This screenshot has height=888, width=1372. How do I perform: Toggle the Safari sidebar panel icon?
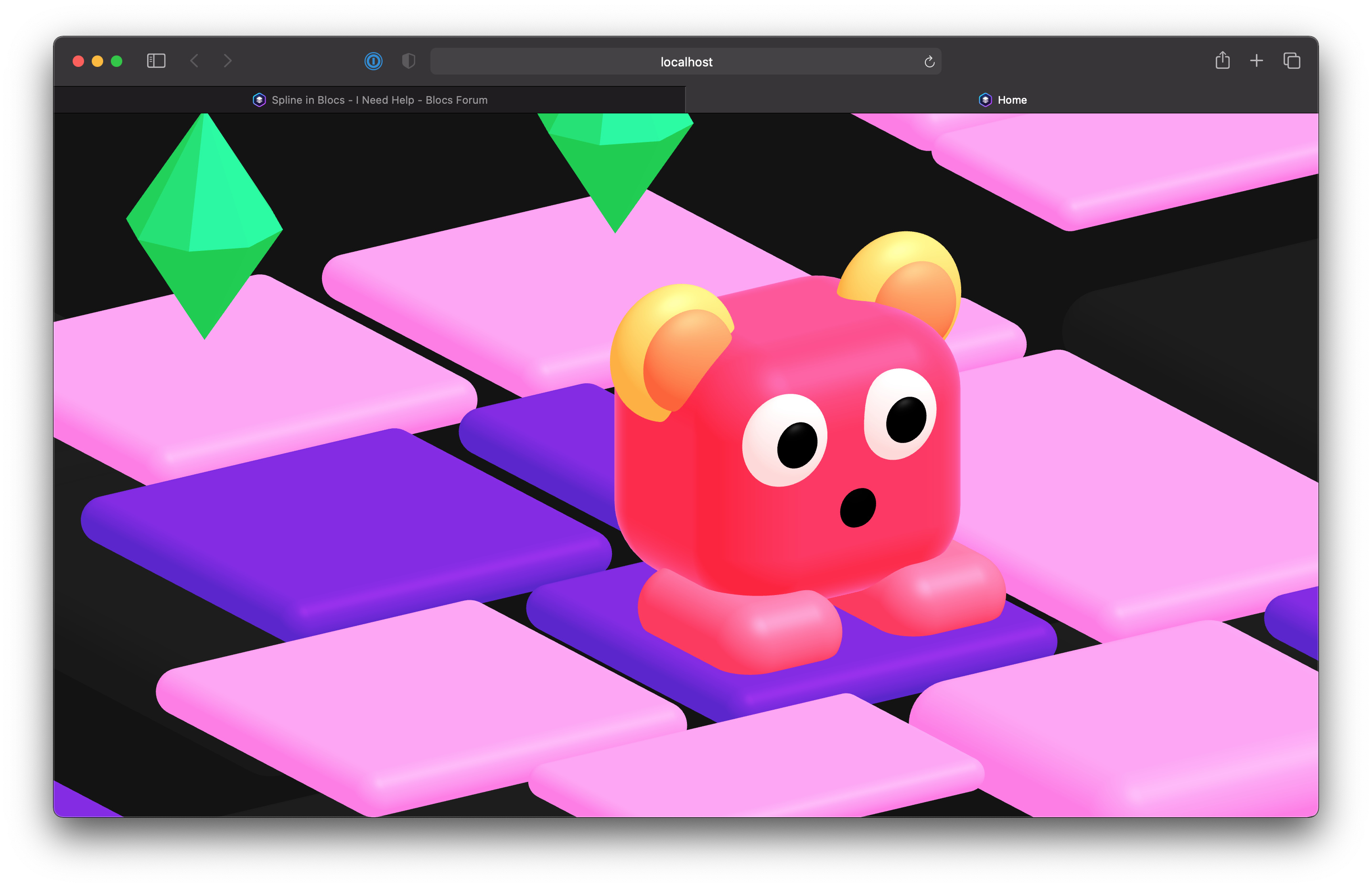(x=156, y=61)
